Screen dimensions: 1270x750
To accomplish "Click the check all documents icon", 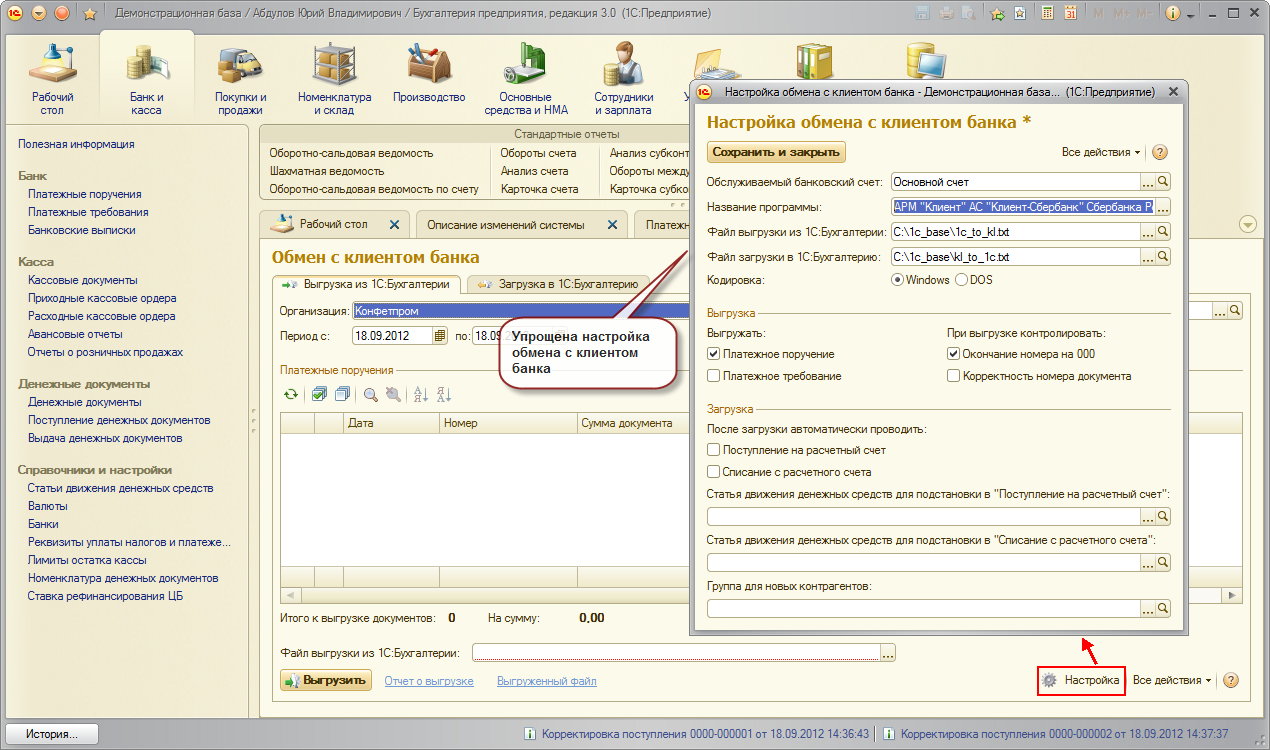I will click(x=319, y=395).
